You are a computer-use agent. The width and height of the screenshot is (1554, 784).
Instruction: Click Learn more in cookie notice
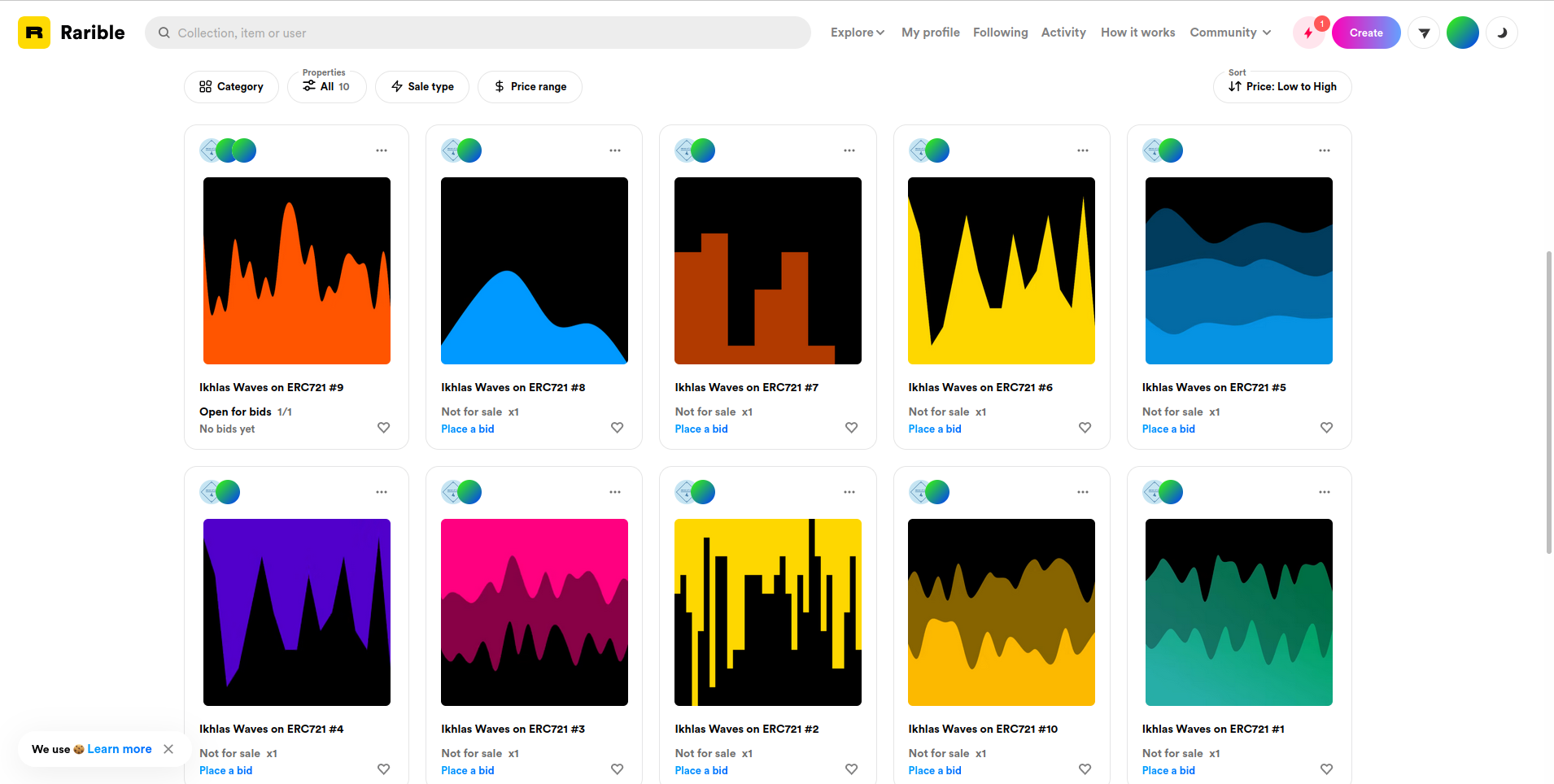(x=120, y=749)
